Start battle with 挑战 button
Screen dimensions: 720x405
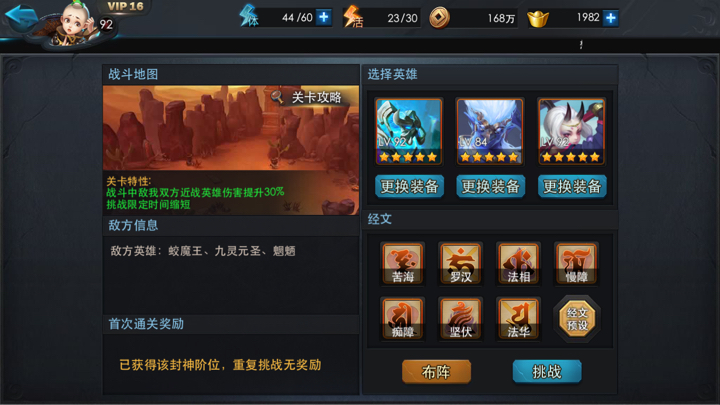(x=547, y=371)
